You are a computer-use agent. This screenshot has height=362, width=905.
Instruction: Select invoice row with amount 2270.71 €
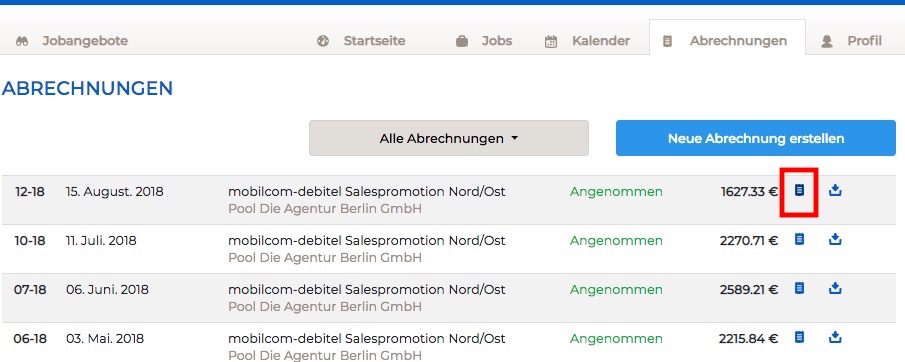click(x=452, y=249)
